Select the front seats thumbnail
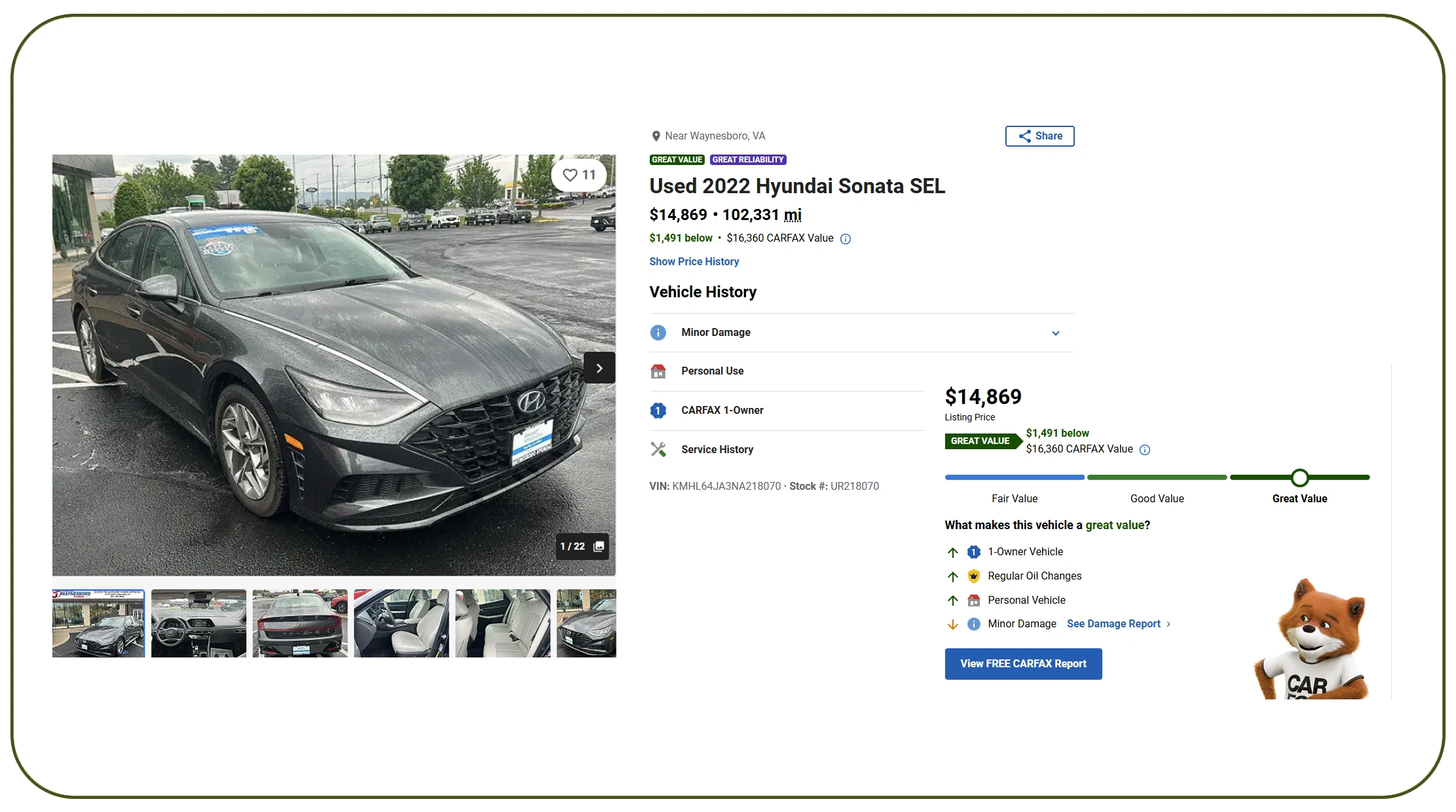 click(x=401, y=623)
